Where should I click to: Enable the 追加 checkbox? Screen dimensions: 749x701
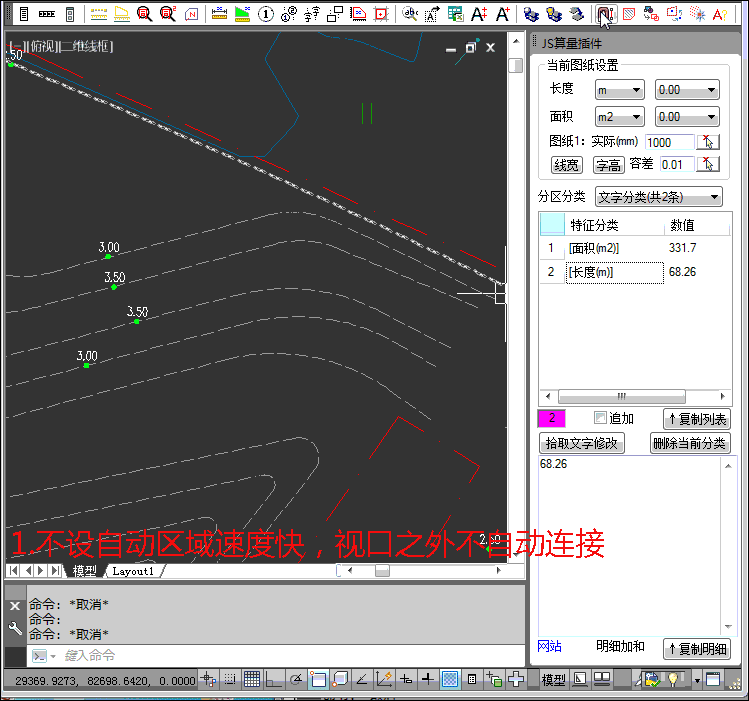(600, 418)
